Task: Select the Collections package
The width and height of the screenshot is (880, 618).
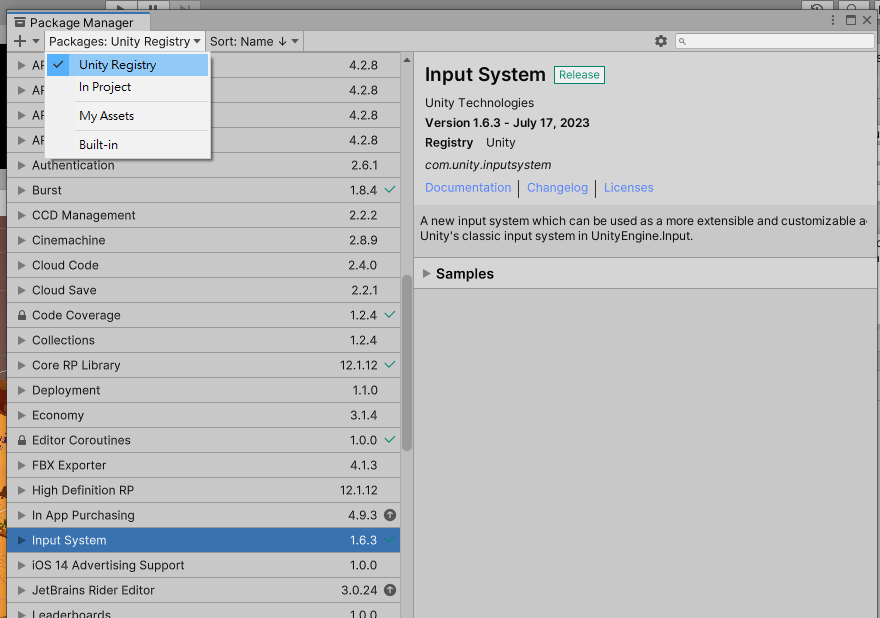Action: click(203, 340)
